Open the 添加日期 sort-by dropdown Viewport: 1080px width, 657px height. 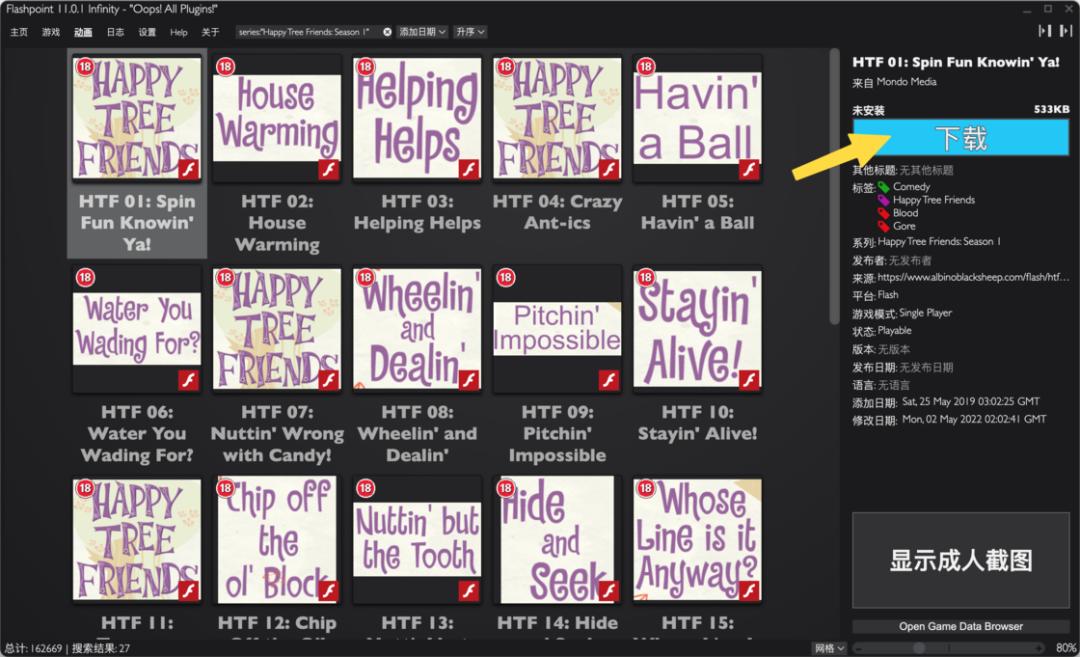(x=423, y=32)
